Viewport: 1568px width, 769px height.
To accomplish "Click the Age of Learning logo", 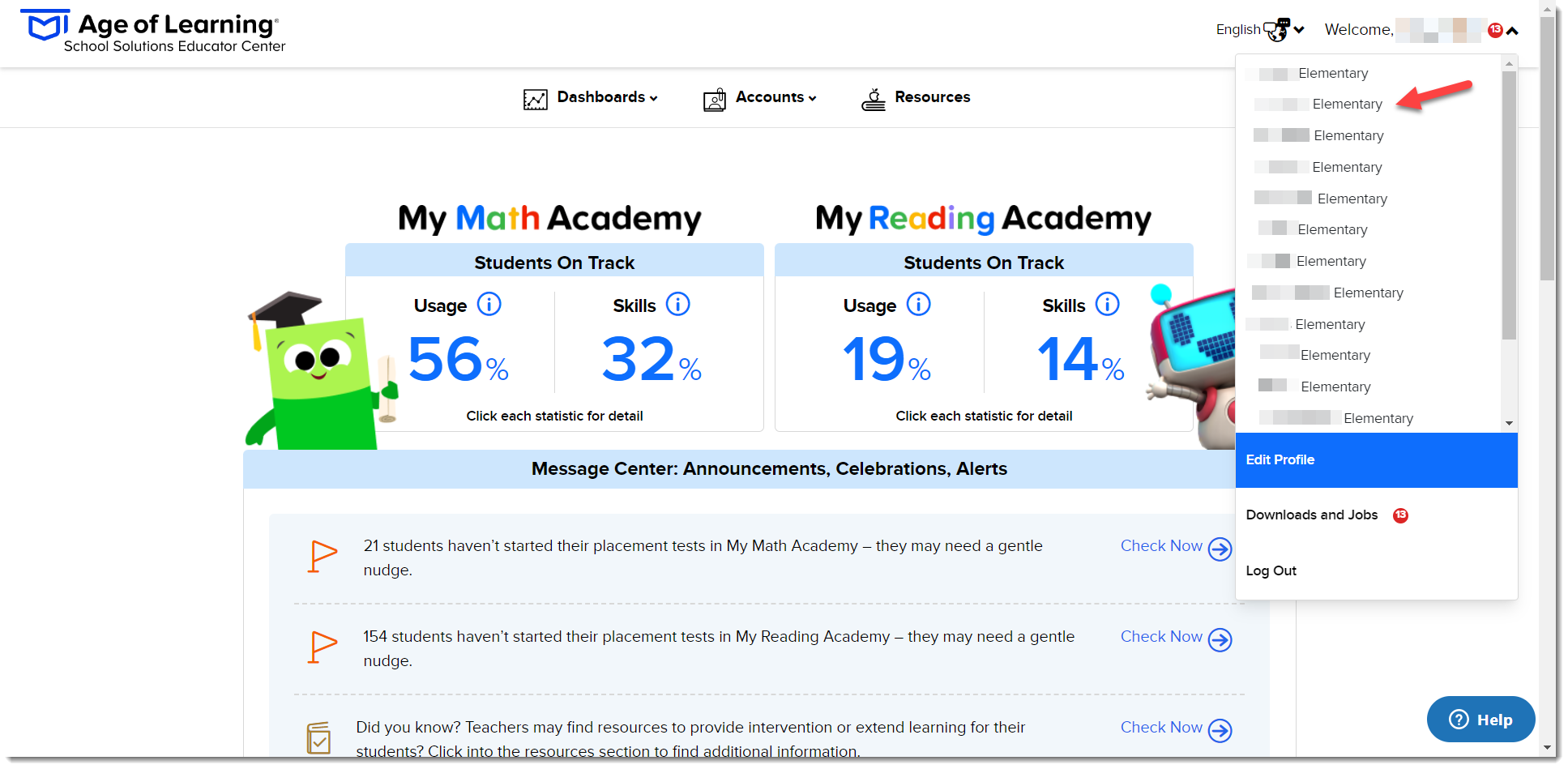I will [x=153, y=32].
